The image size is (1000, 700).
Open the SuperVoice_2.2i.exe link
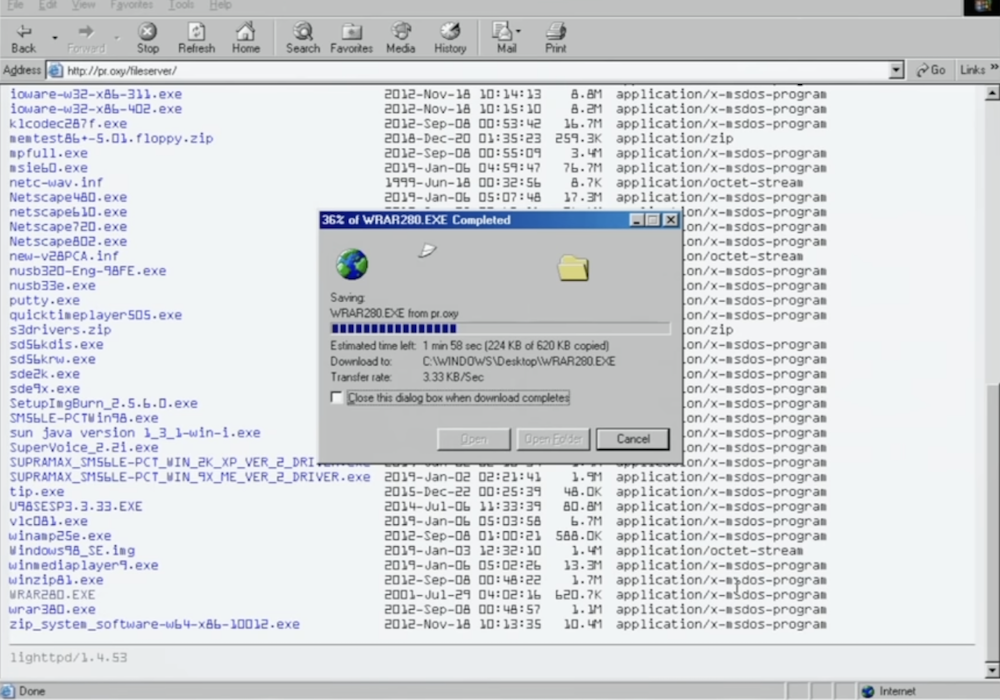click(84, 448)
